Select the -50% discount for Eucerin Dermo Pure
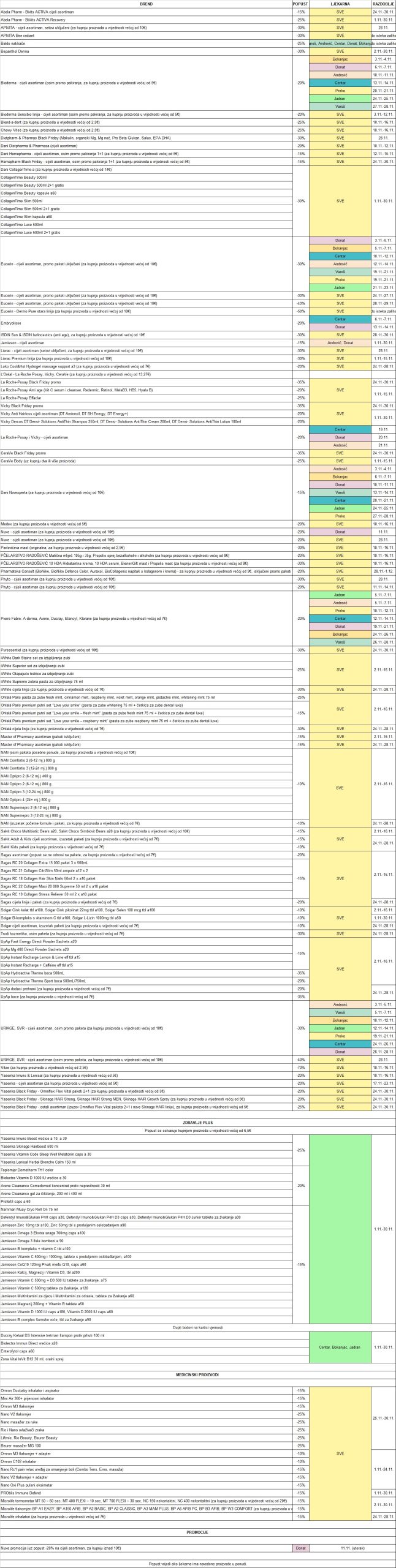Image resolution: width=396 pixels, height=1568 pixels. click(x=300, y=311)
